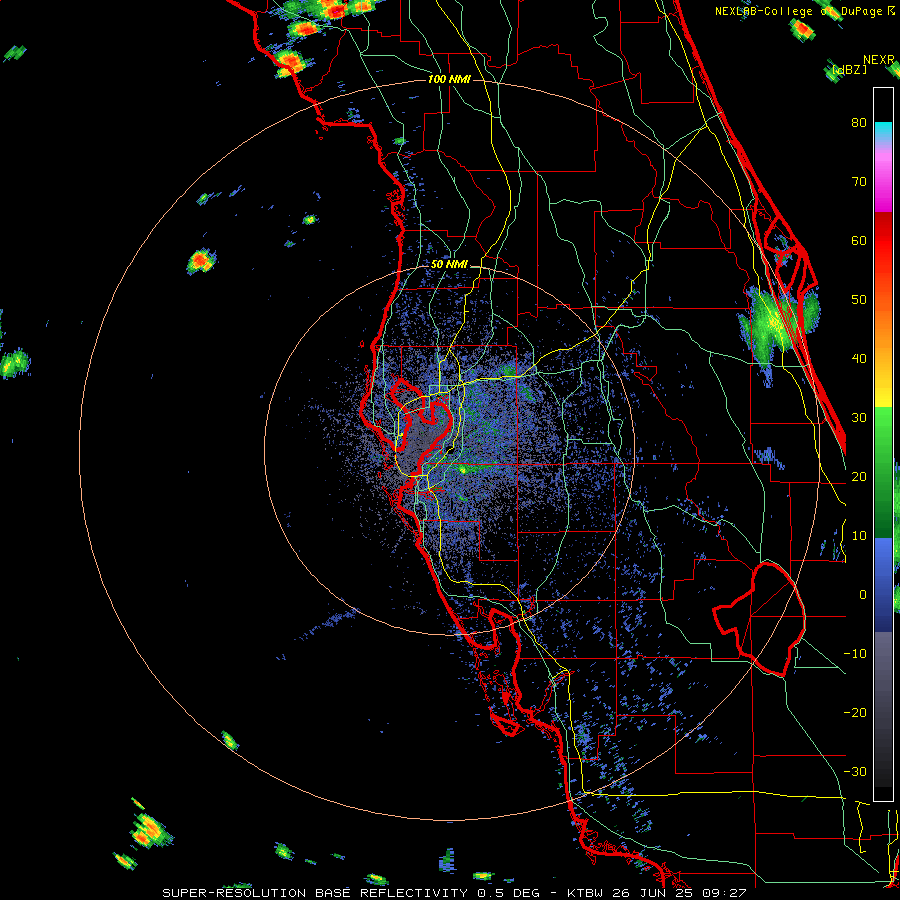The image size is (900, 900).
Task: Pick the cyan segment at the color bar top
Action: point(883,131)
